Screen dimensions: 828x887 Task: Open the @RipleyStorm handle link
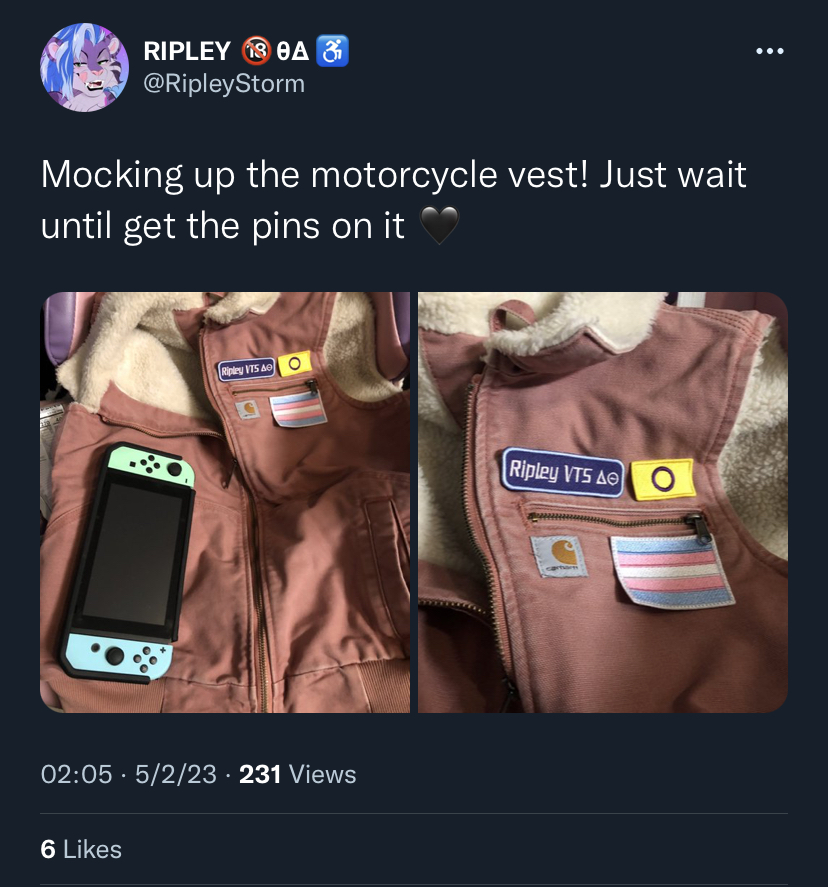pyautogui.click(x=224, y=84)
